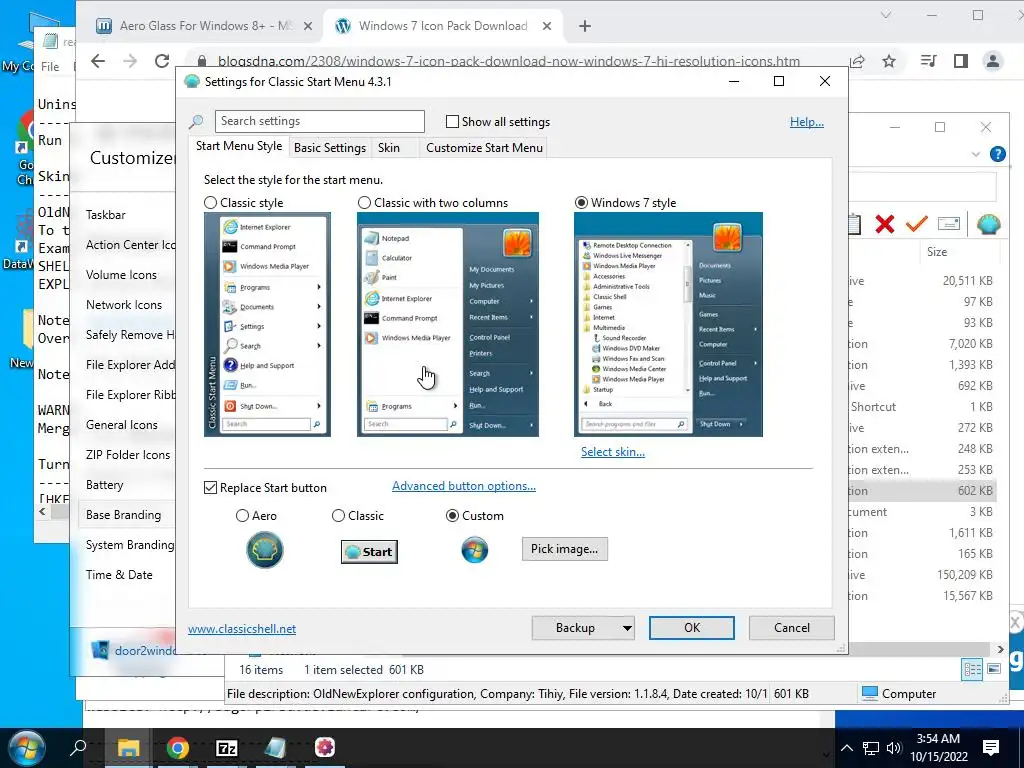The width and height of the screenshot is (1024, 768).
Task: Open the Help... link
Action: tap(807, 122)
